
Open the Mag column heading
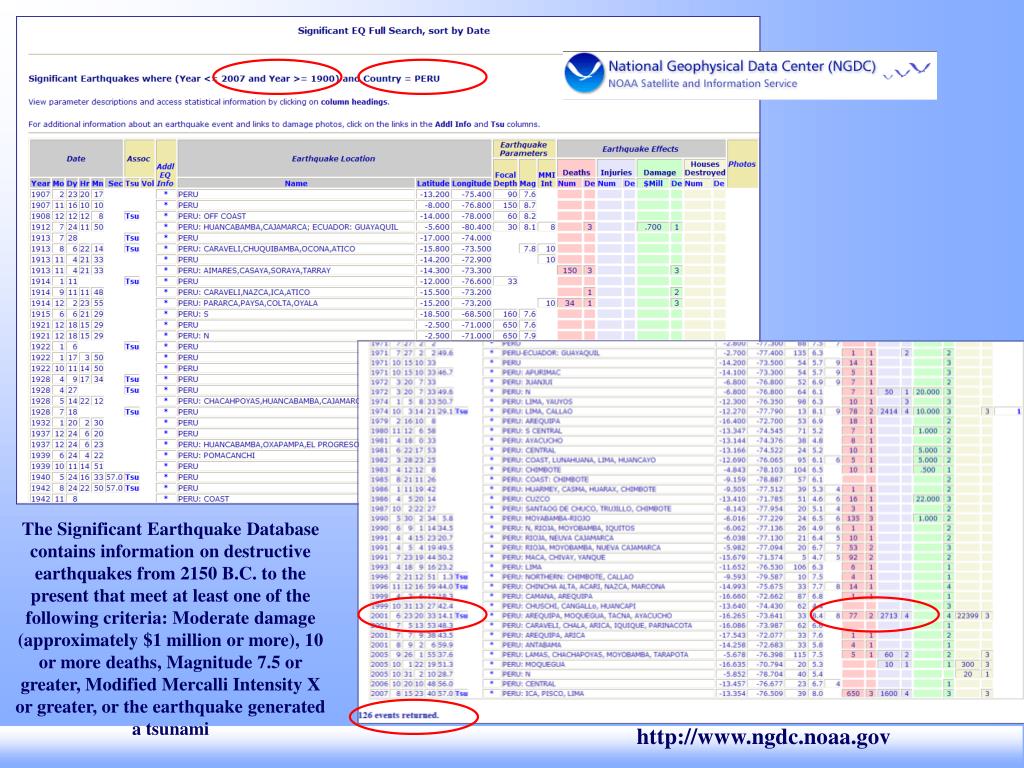click(x=528, y=184)
